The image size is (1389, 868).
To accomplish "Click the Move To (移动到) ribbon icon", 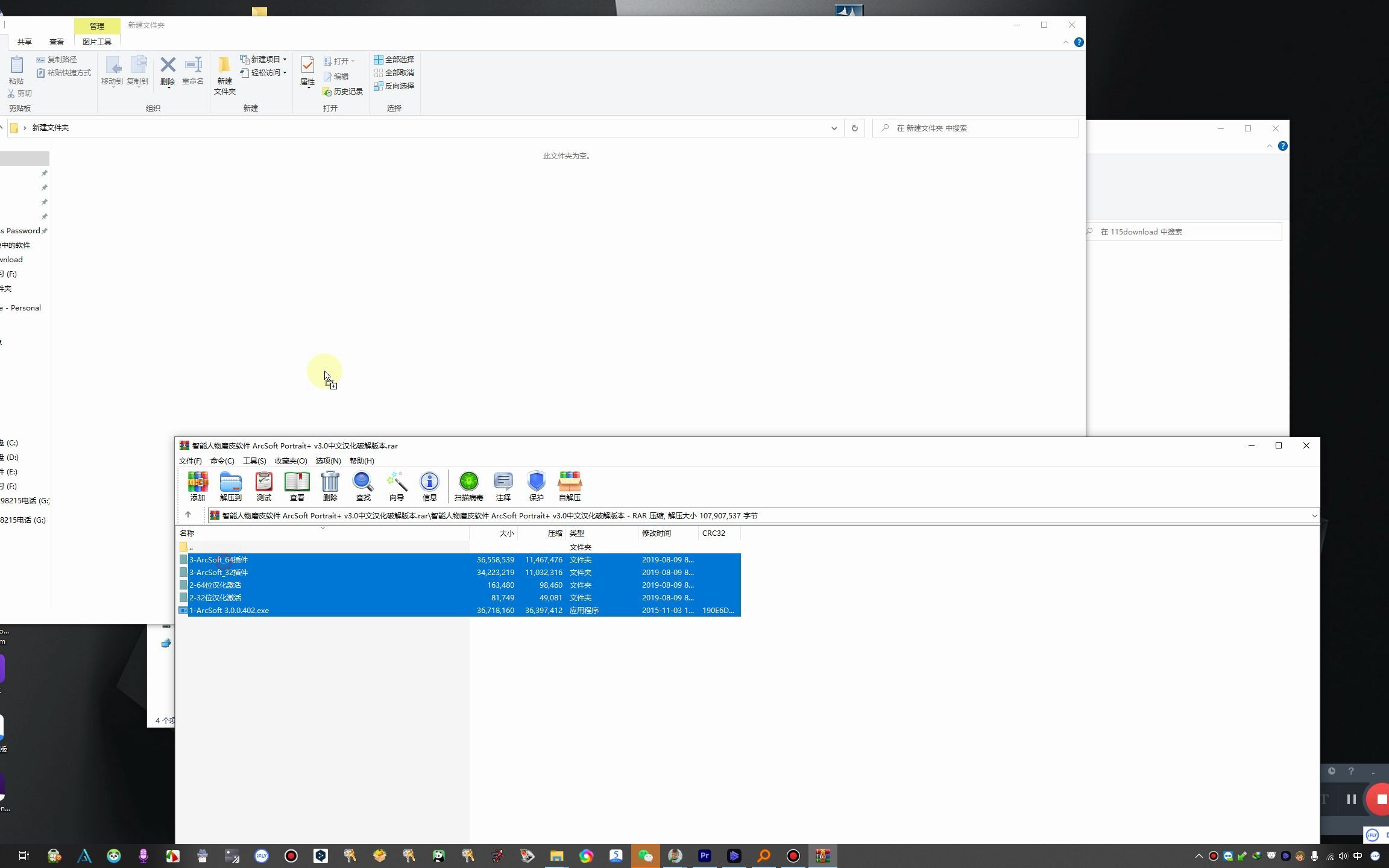I will (112, 70).
